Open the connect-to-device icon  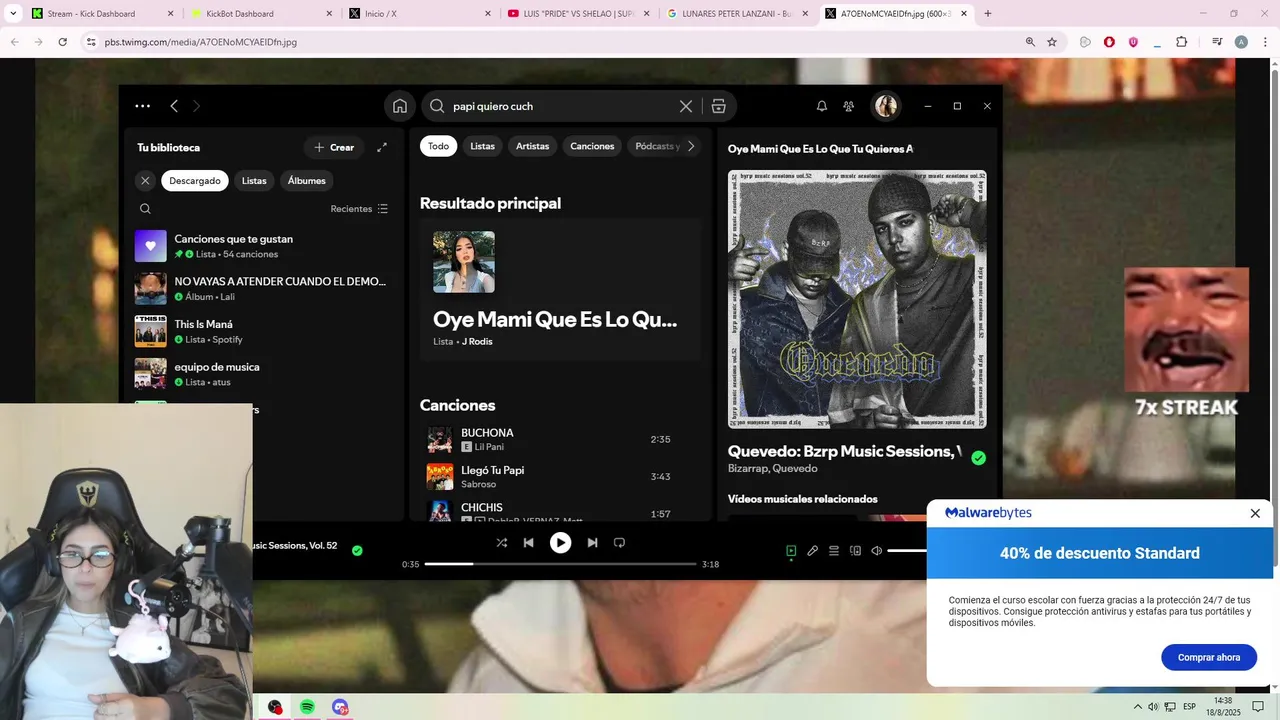click(x=855, y=551)
